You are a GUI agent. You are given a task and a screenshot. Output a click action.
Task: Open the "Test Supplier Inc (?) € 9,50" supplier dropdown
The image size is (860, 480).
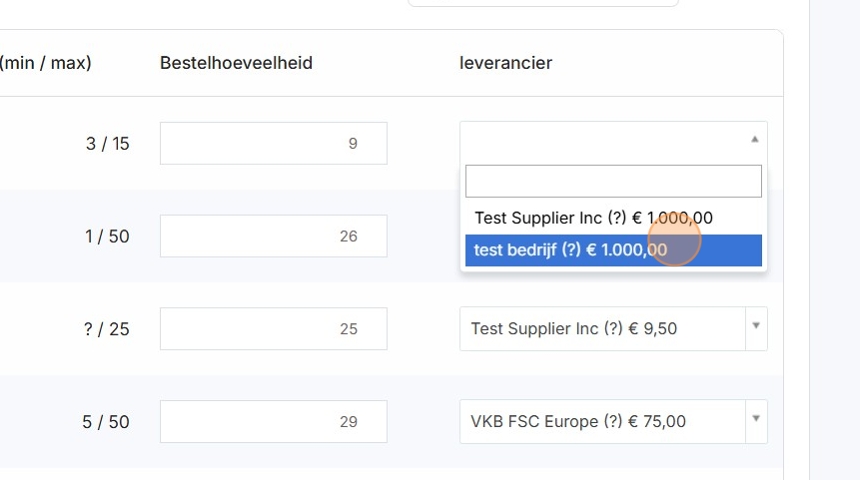[x=602, y=329]
